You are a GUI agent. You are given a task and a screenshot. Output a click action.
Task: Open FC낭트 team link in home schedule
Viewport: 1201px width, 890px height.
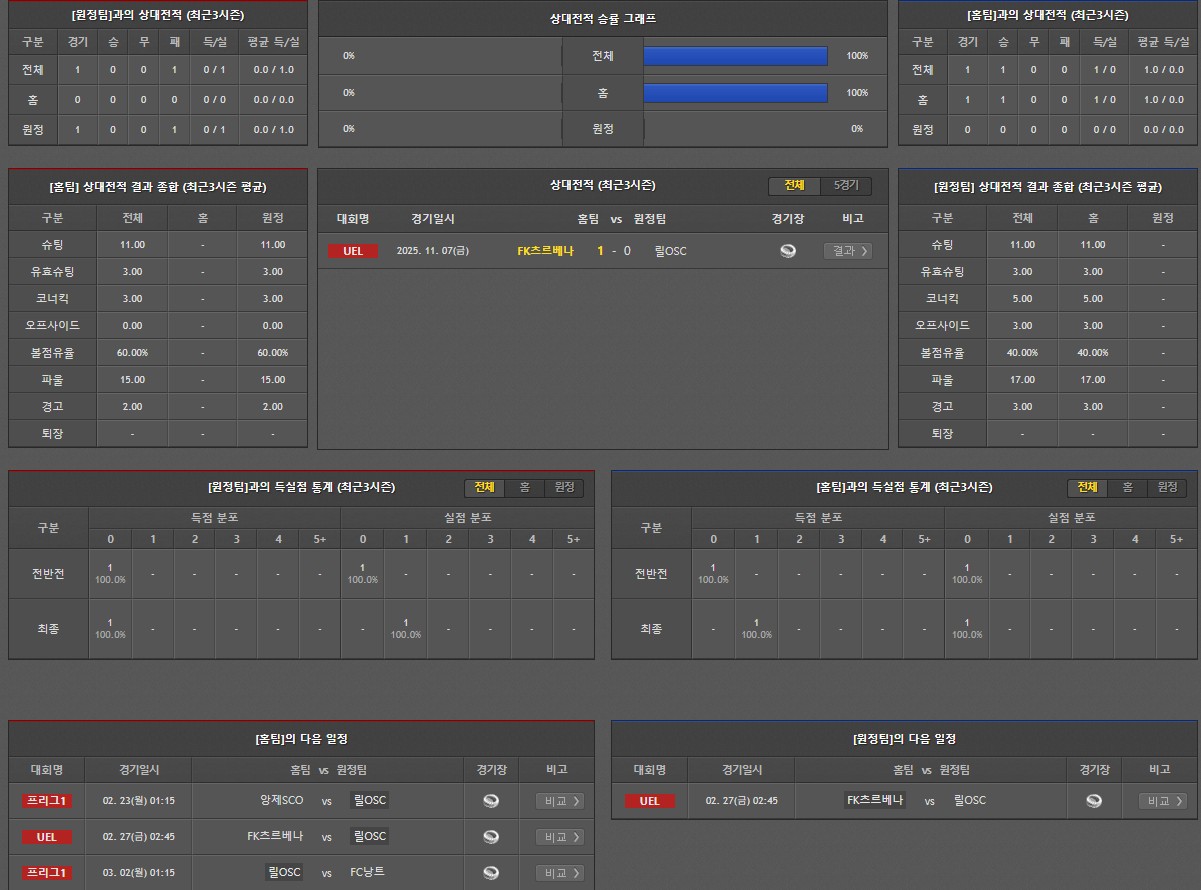367,872
